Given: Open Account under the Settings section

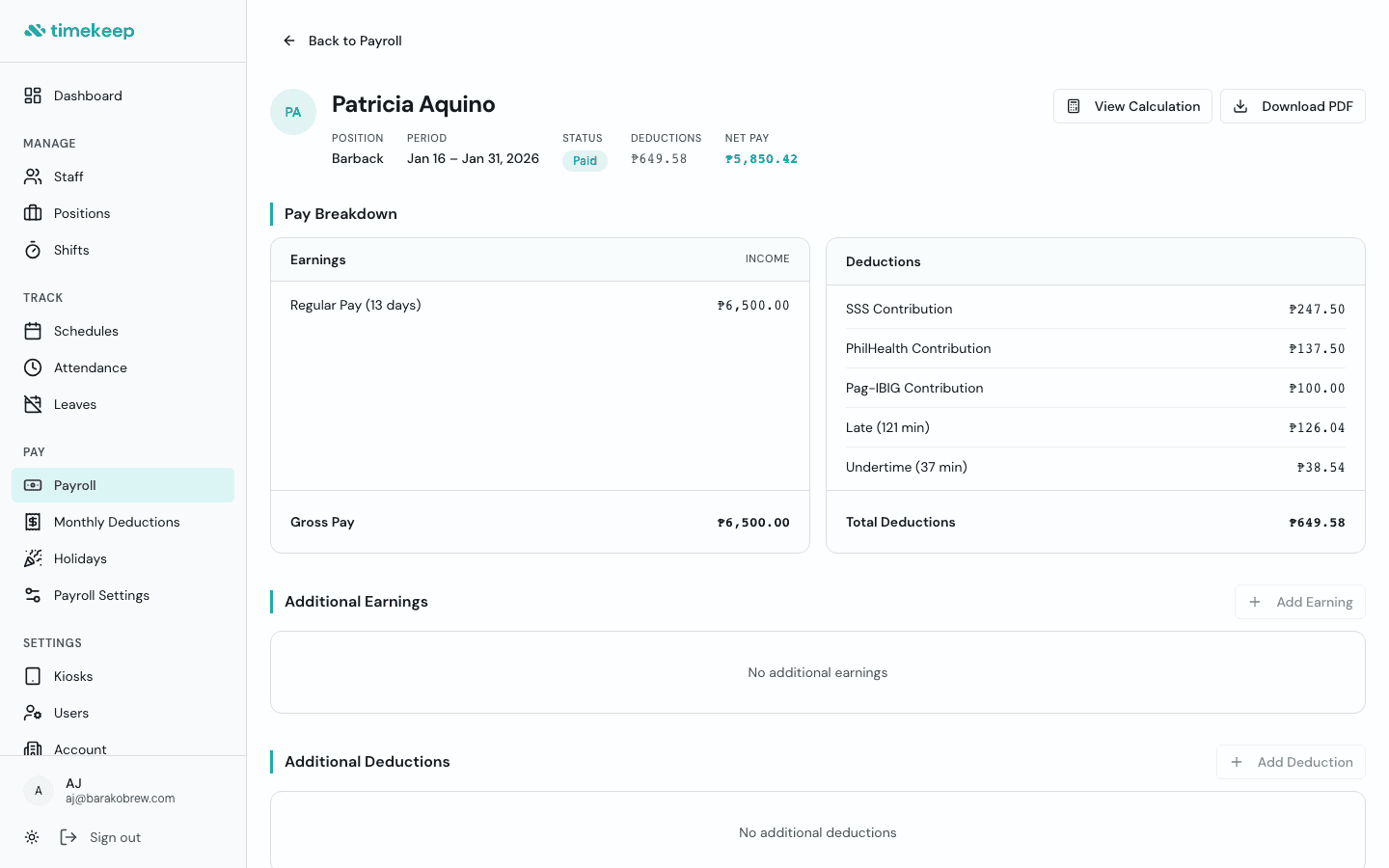Looking at the screenshot, I should tap(79, 749).
